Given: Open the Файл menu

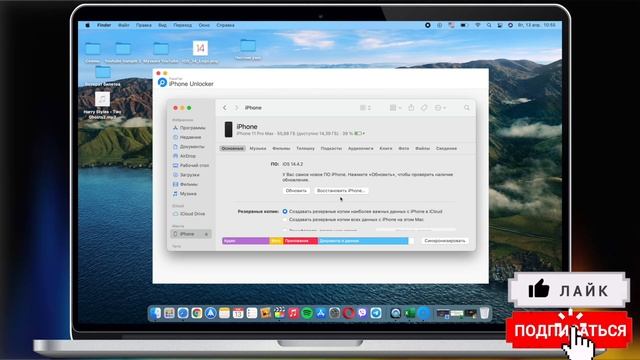Looking at the screenshot, I should 124,25.
